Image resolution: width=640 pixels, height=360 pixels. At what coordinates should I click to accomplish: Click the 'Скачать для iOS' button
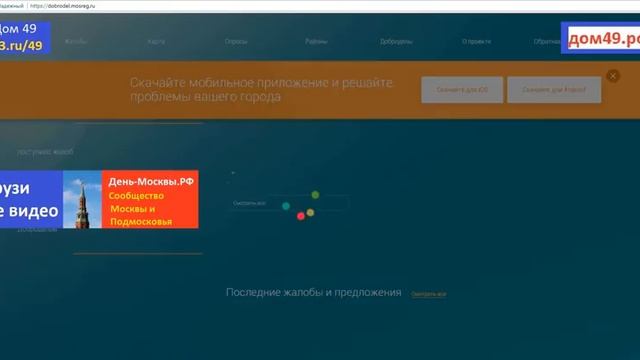[462, 90]
